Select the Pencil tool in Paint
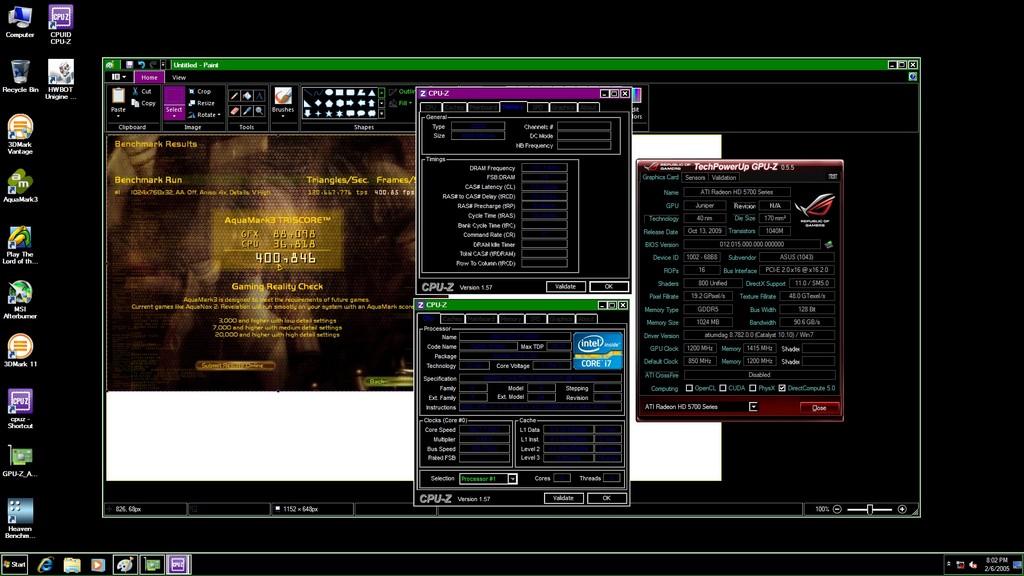 234,96
